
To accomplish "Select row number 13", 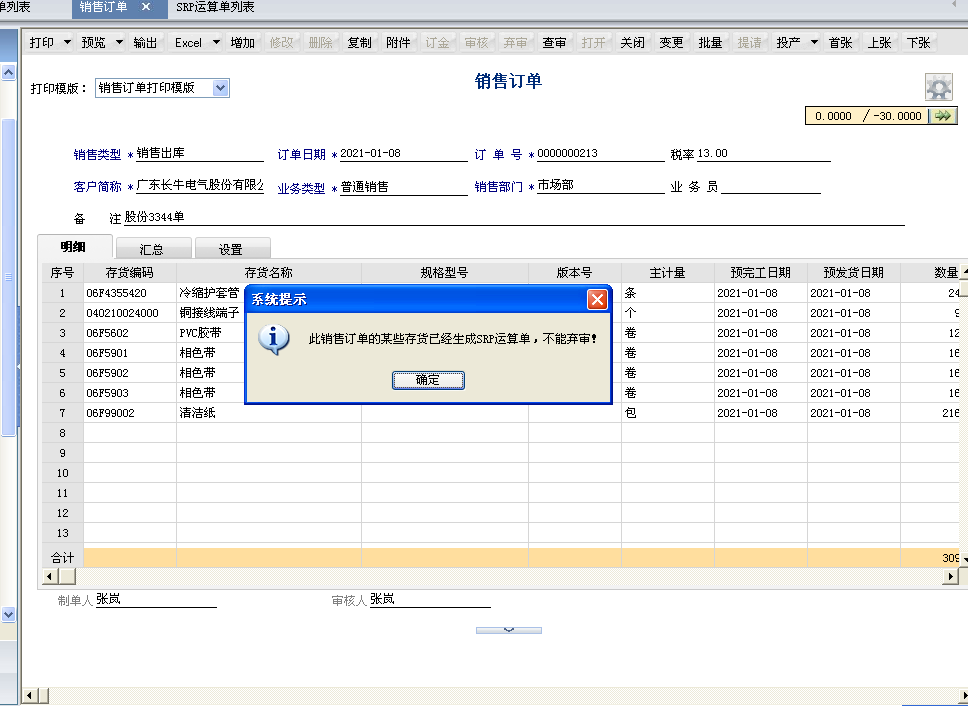I will (x=62, y=533).
